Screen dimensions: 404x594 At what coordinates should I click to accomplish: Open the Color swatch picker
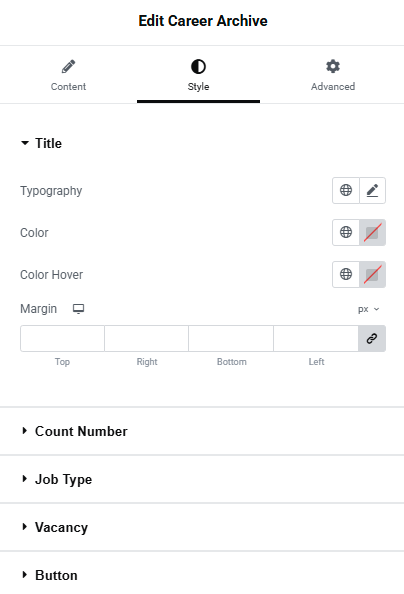(373, 232)
